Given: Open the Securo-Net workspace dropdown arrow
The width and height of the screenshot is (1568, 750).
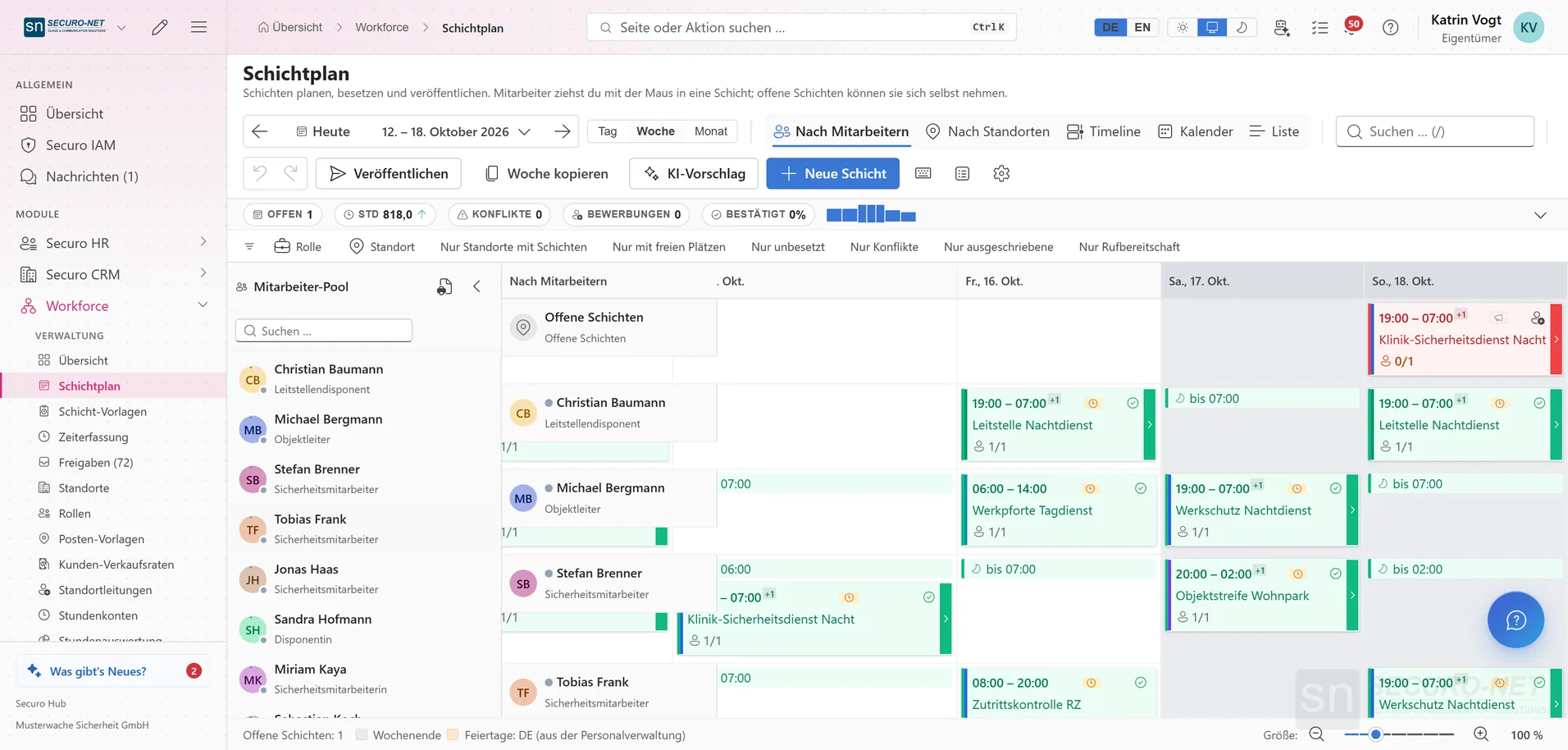Looking at the screenshot, I should 121,27.
